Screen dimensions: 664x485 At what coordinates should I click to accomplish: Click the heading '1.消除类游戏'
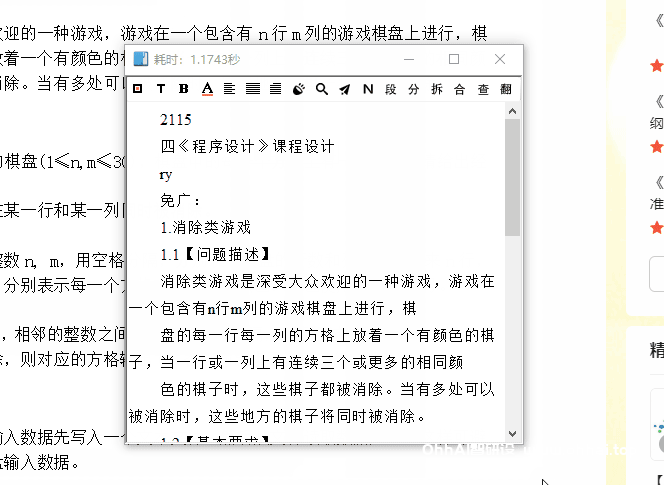(206, 228)
